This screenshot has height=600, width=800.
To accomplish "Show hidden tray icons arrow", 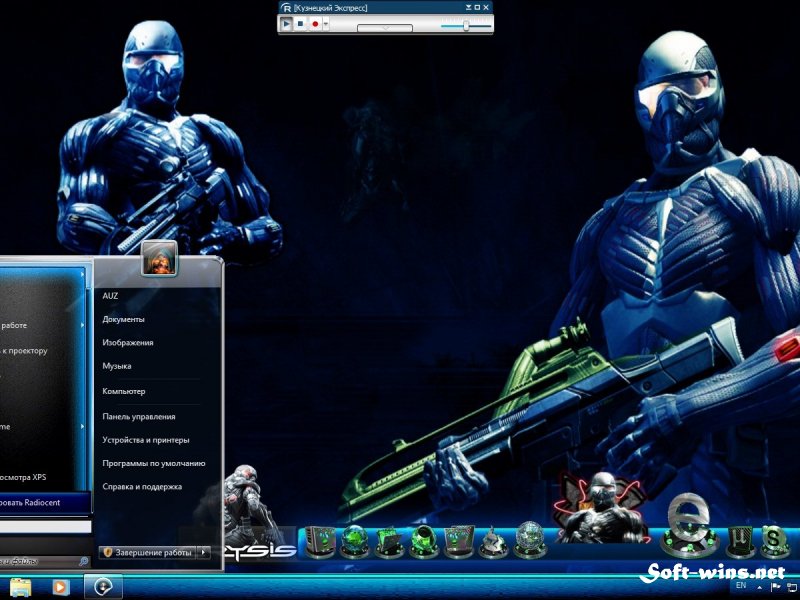I will click(761, 588).
